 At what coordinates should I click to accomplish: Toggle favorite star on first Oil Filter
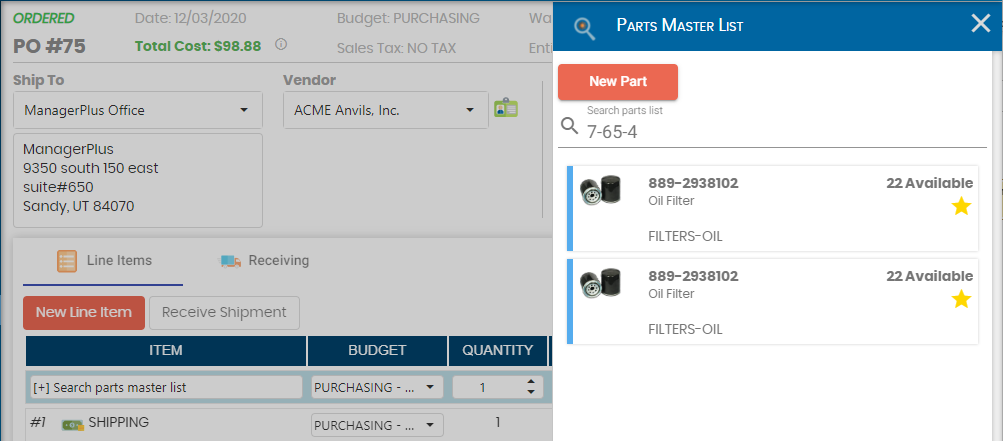961,206
